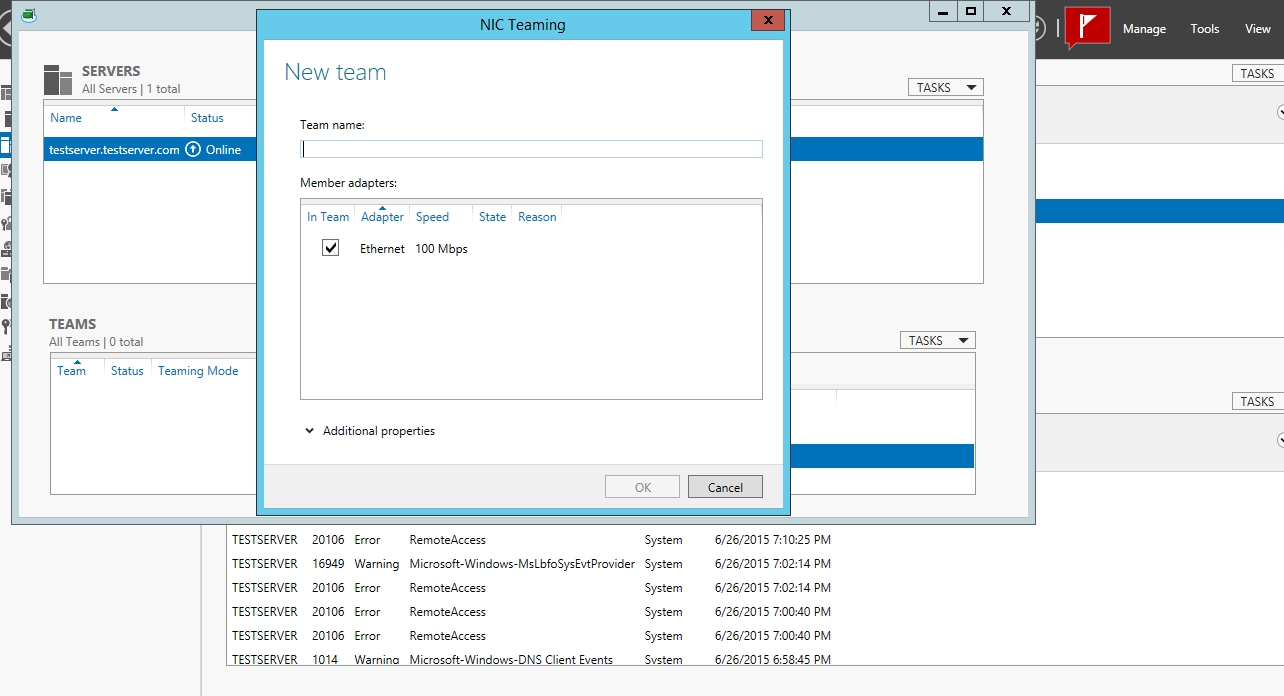Close the New team dialog
This screenshot has height=696, width=1284.
[x=767, y=21]
